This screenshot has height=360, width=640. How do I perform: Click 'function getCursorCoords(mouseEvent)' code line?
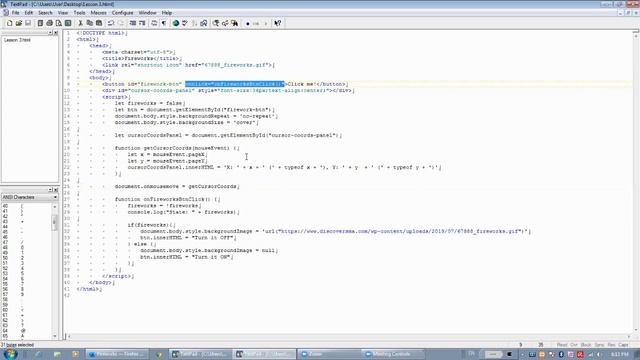pyautogui.click(x=177, y=148)
